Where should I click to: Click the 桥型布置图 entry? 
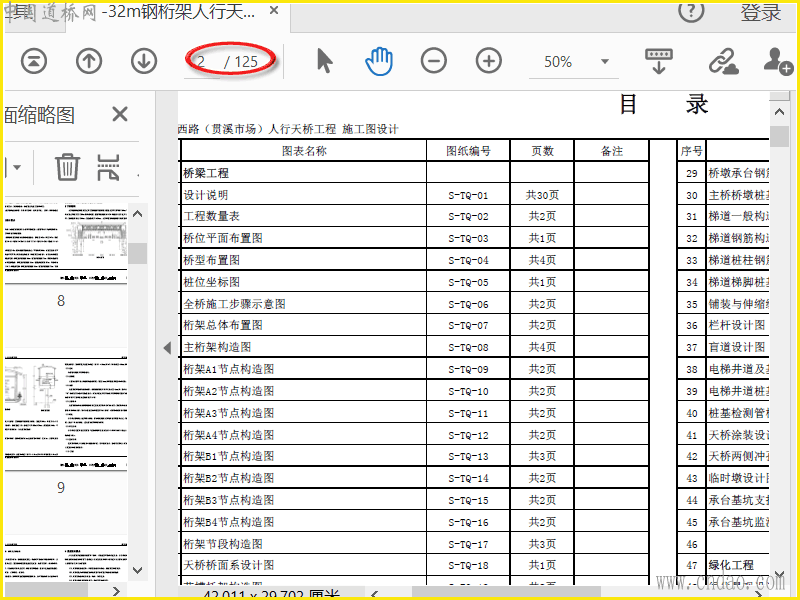point(211,260)
